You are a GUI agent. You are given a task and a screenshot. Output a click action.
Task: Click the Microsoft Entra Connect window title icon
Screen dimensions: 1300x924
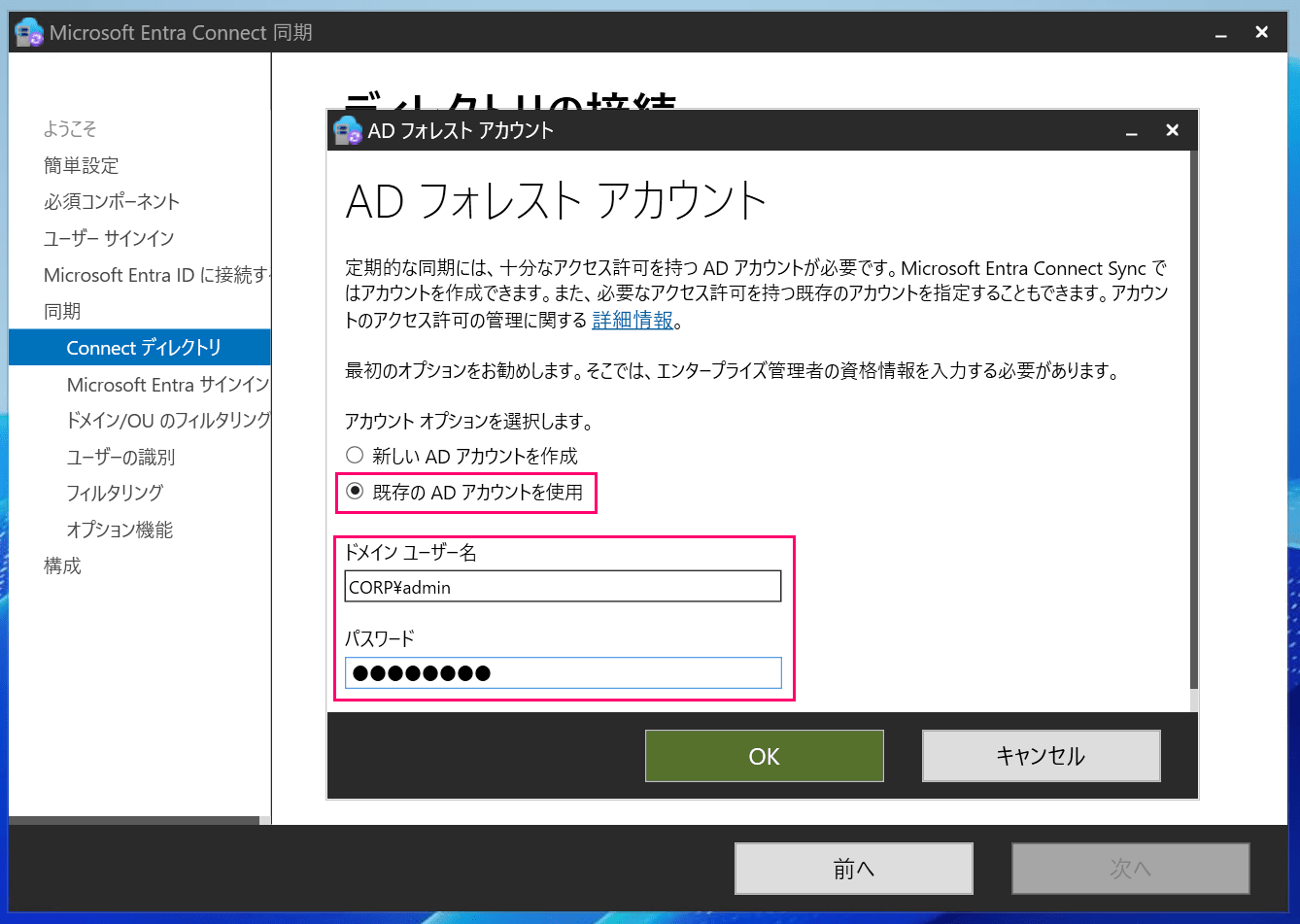click(x=29, y=32)
